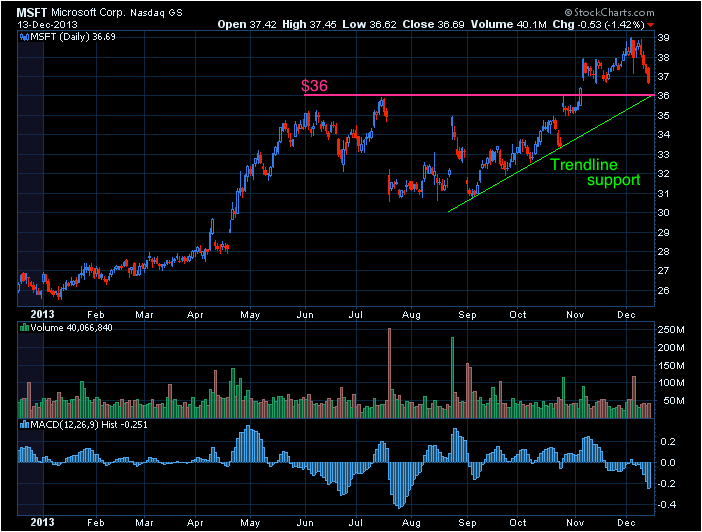Click the 50M volume axis label

click(x=674, y=401)
